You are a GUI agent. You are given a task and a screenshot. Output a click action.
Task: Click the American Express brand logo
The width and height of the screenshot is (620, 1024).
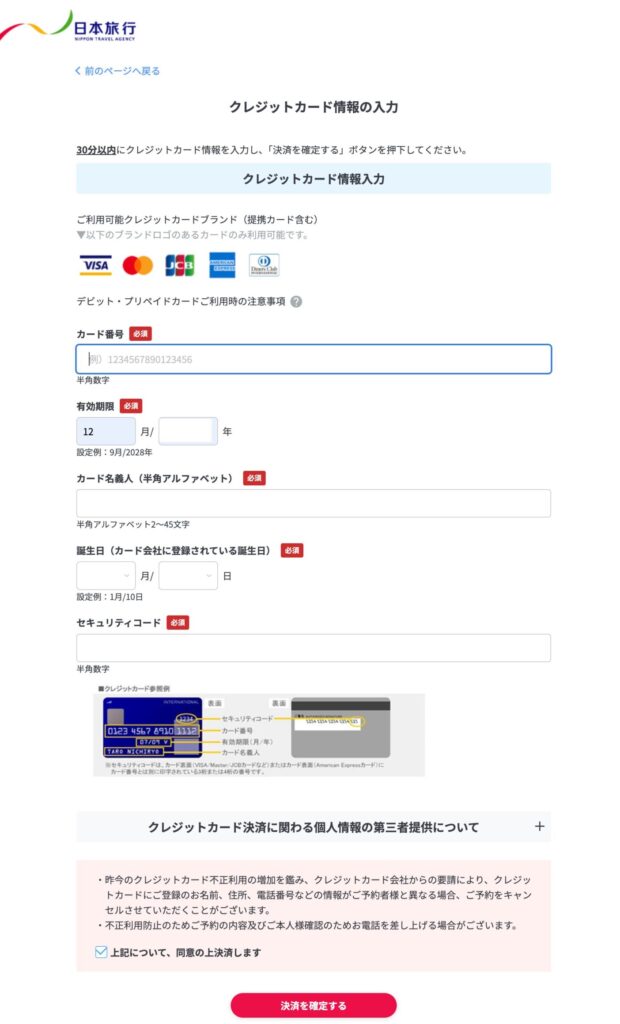pyautogui.click(x=222, y=265)
